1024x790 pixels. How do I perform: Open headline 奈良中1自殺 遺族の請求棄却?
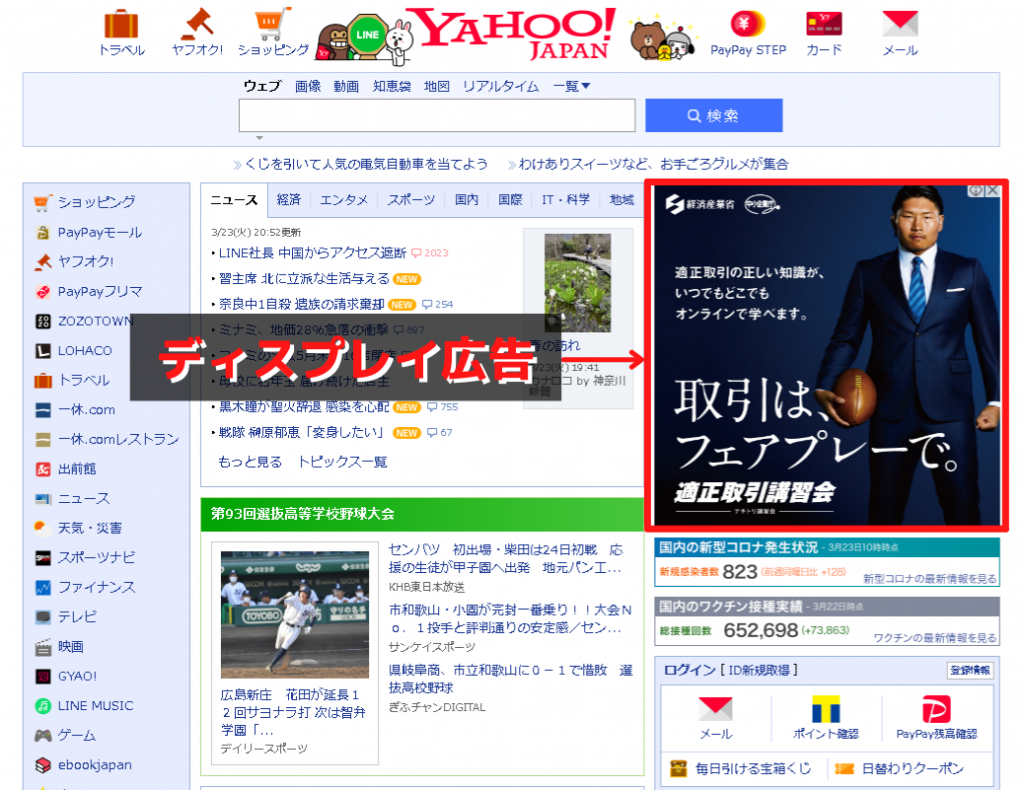(302, 304)
